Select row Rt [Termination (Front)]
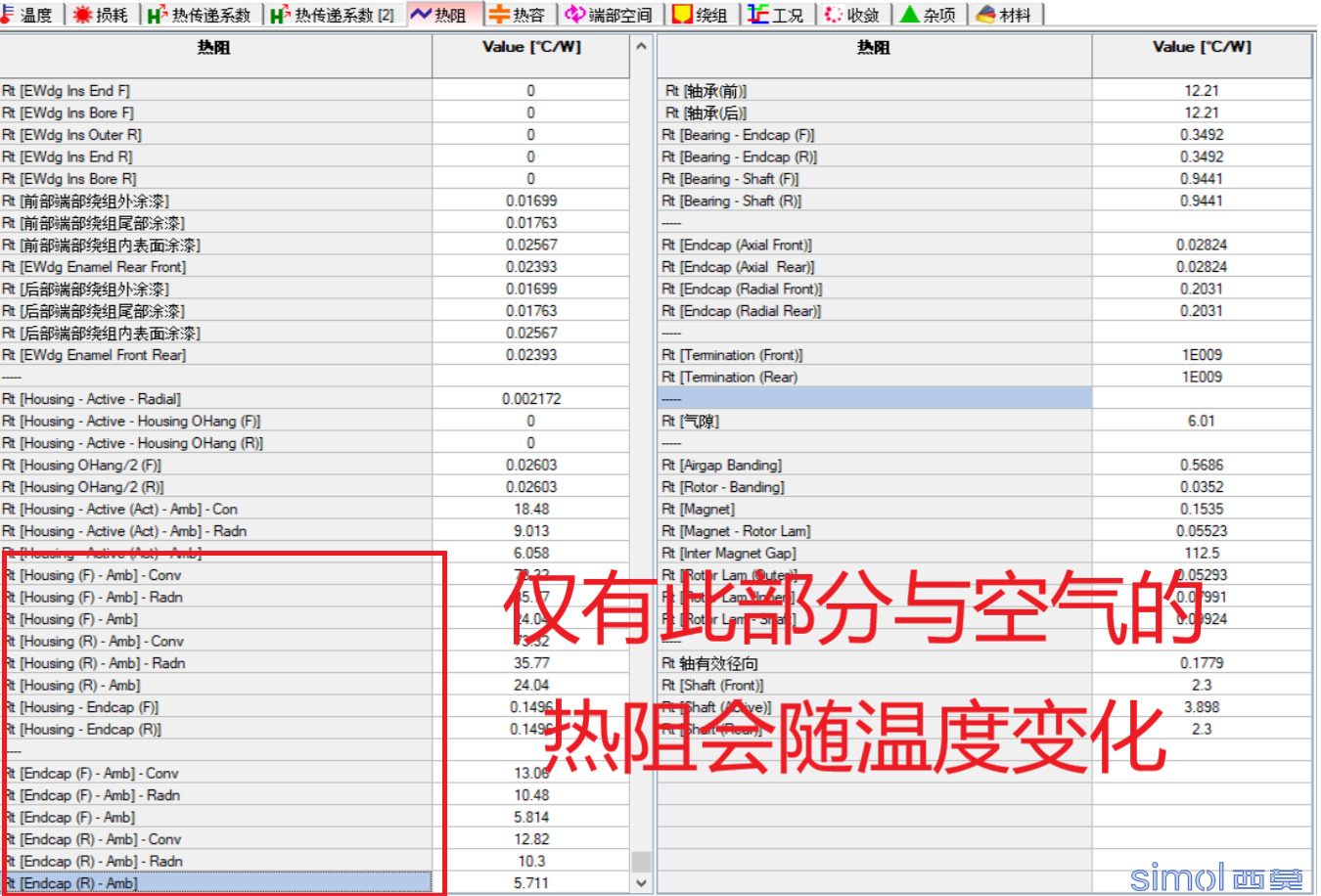1321x896 pixels. [874, 355]
